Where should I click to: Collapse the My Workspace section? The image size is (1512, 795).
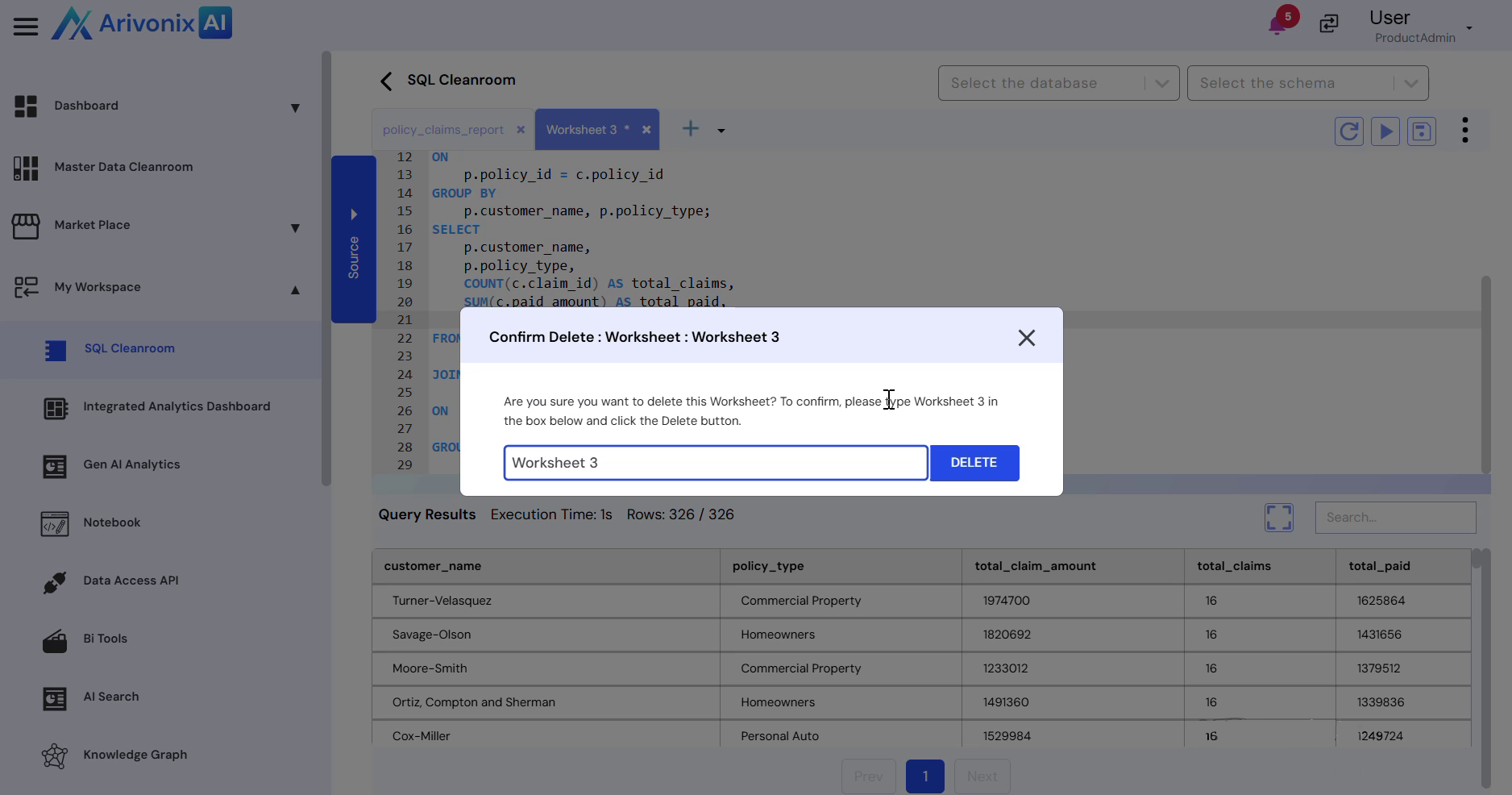coord(295,289)
